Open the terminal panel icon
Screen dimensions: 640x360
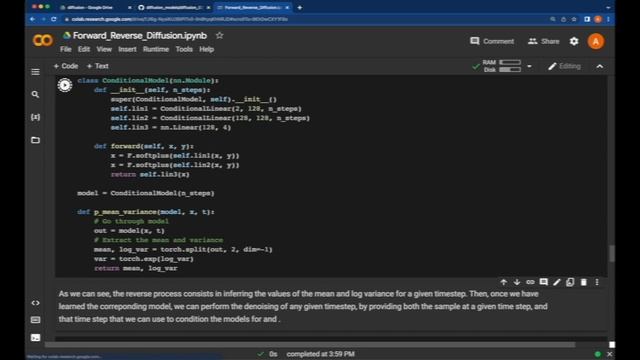[x=36, y=338]
